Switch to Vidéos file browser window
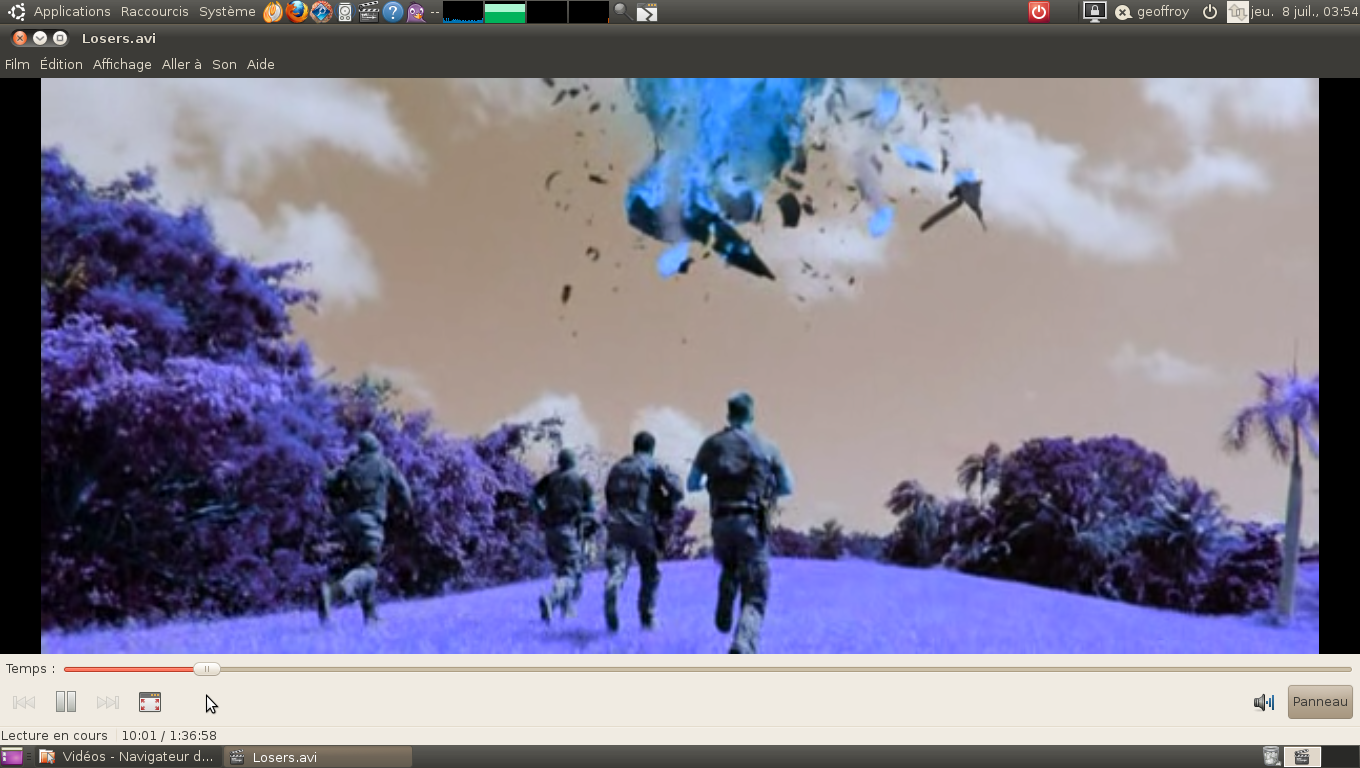1360x768 pixels. pos(126,757)
